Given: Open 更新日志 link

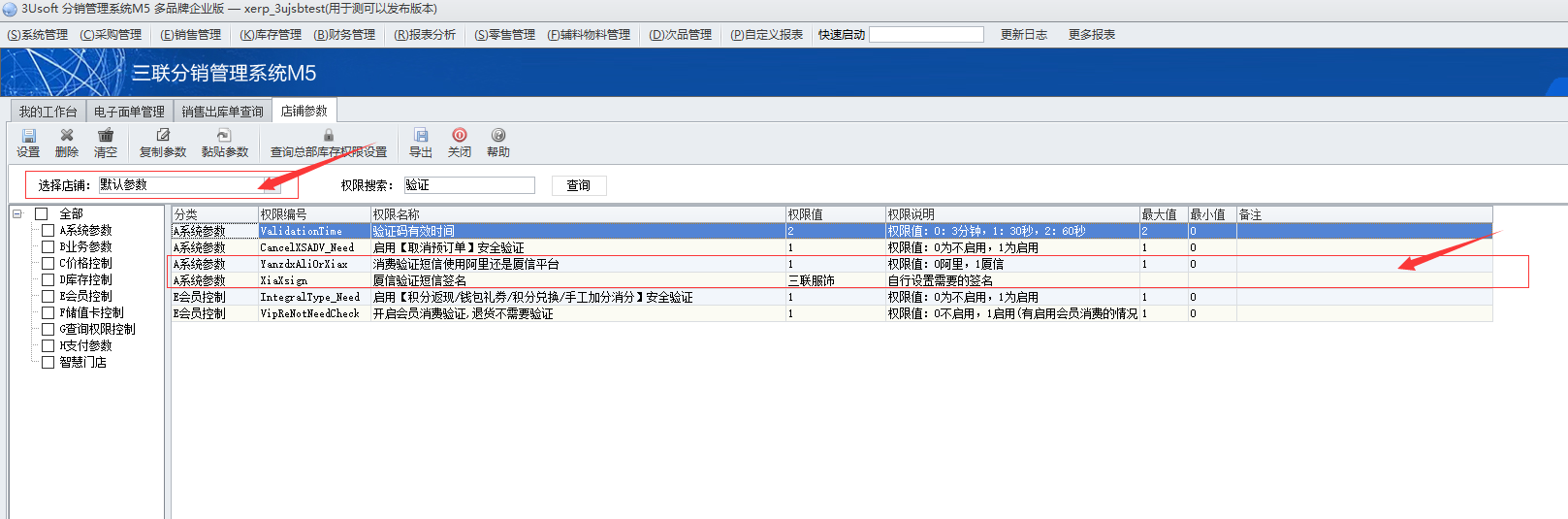Looking at the screenshot, I should point(1024,35).
